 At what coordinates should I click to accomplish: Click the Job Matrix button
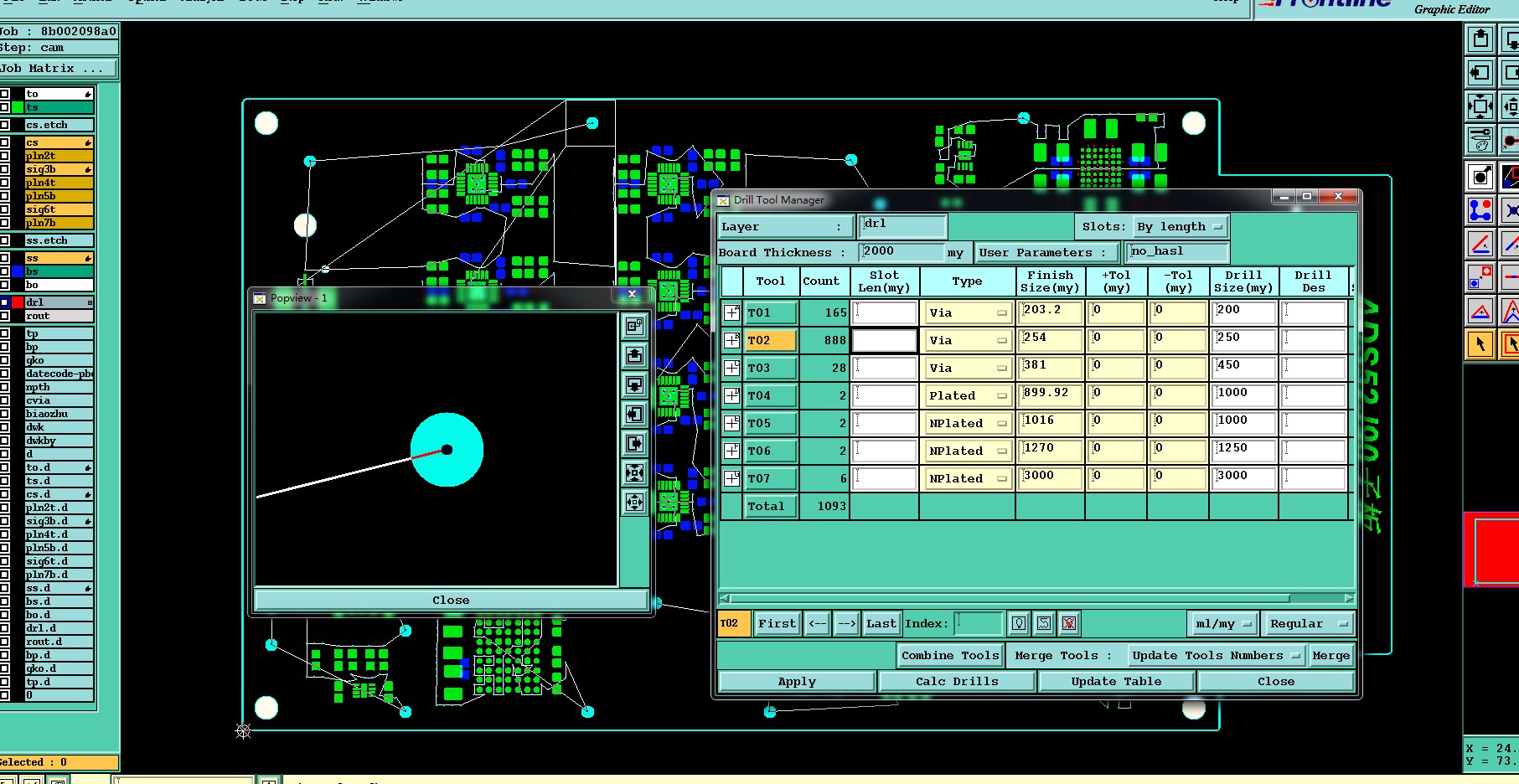coord(57,69)
